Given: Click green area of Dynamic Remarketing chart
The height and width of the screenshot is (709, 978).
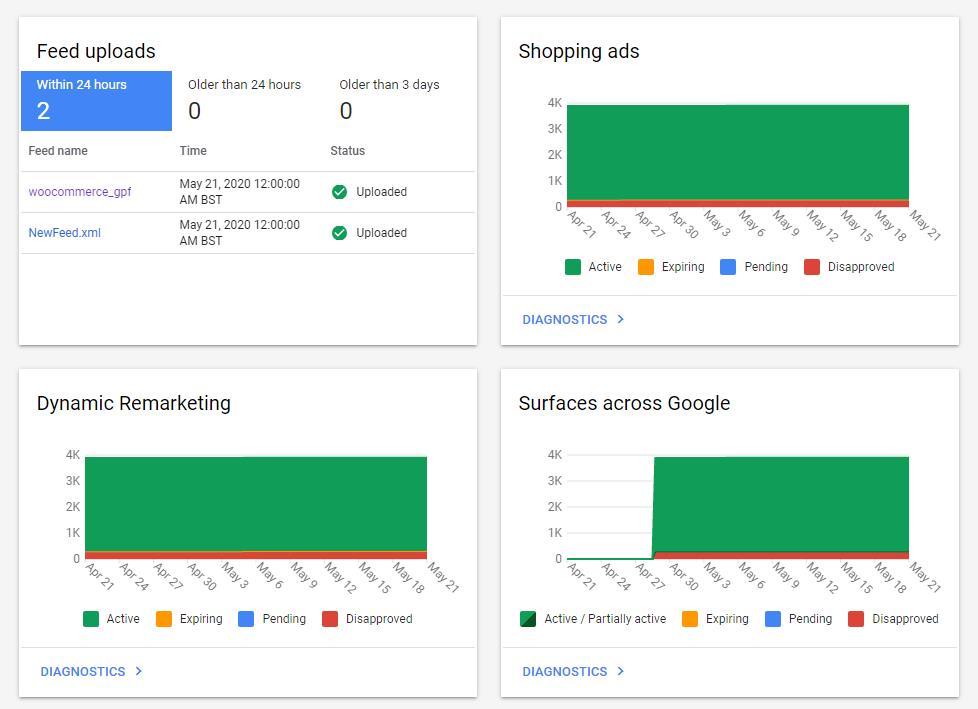Looking at the screenshot, I should (256, 504).
